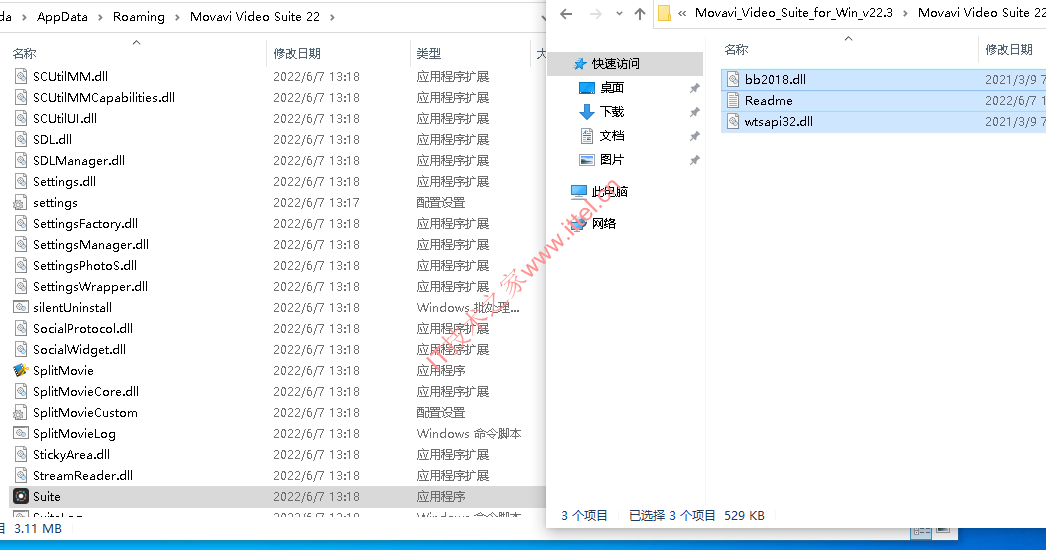Expand chevron after AppData in breadcrumb
Screen dimensions: 1046x550
[x=100, y=17]
